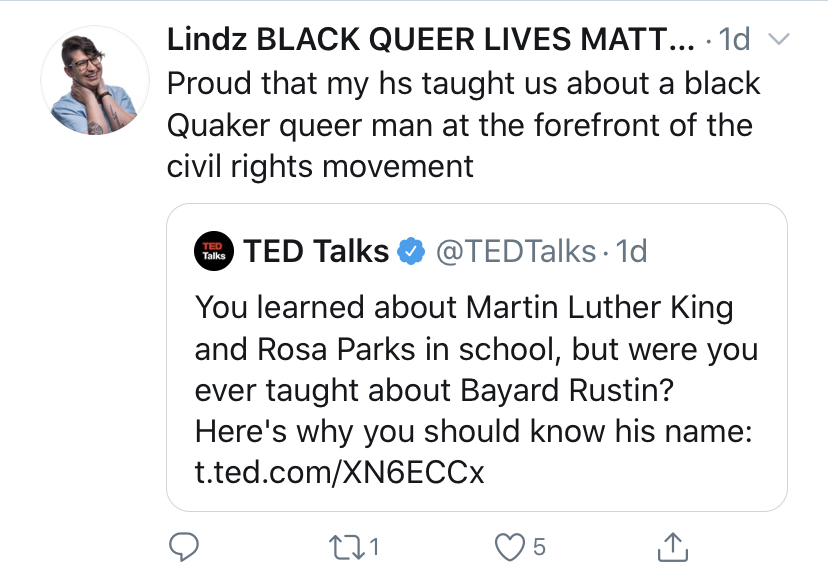Click the 1d timestamp in the quoted tweet
Screen dimensions: 828x577
coord(631,251)
